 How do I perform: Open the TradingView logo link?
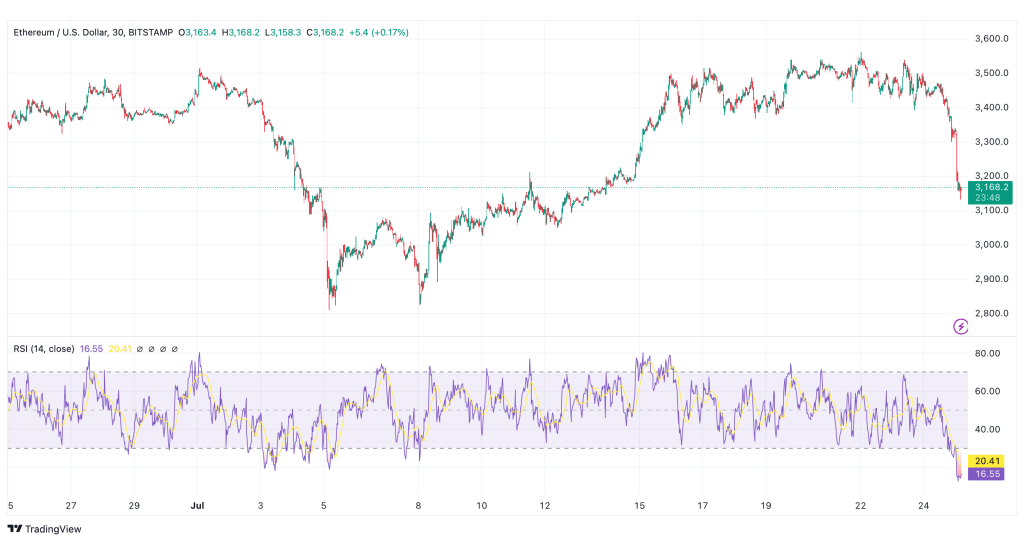44,529
